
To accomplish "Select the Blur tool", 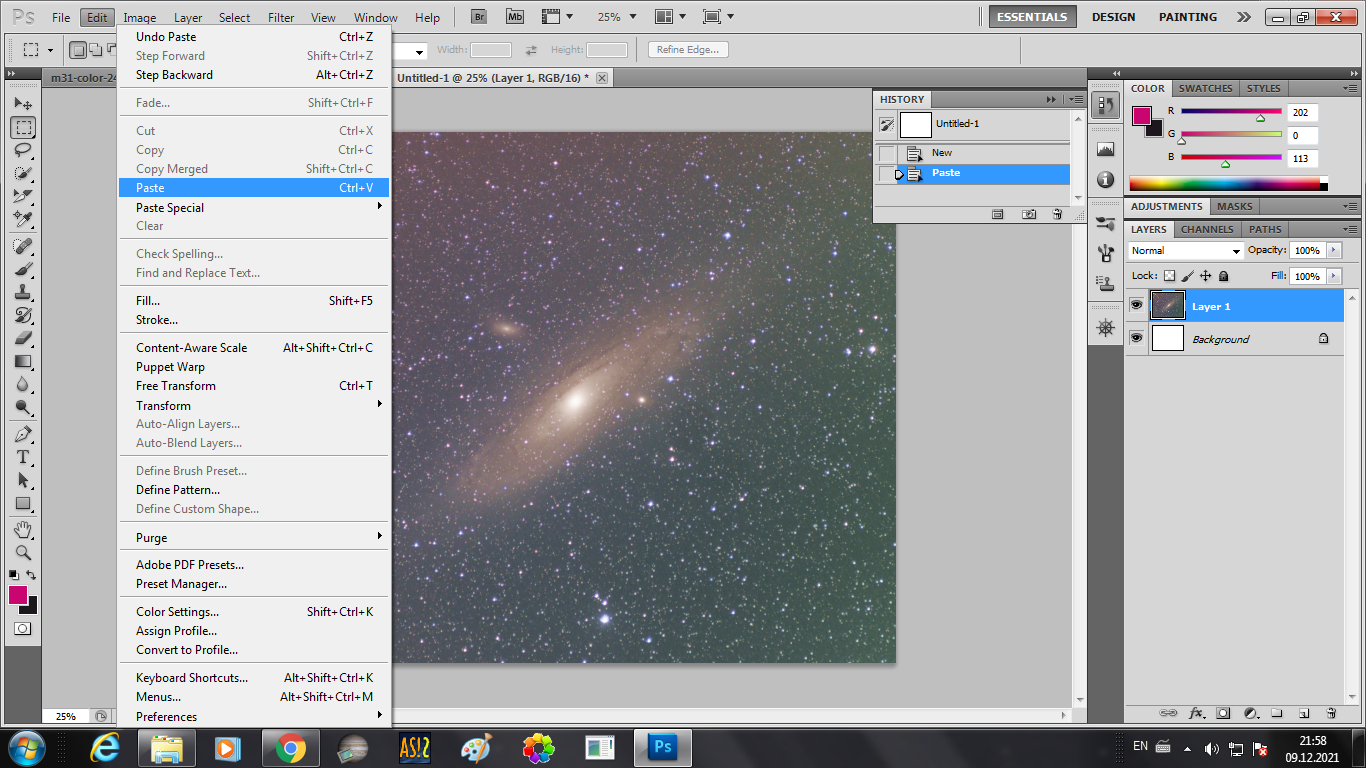I will 23,384.
